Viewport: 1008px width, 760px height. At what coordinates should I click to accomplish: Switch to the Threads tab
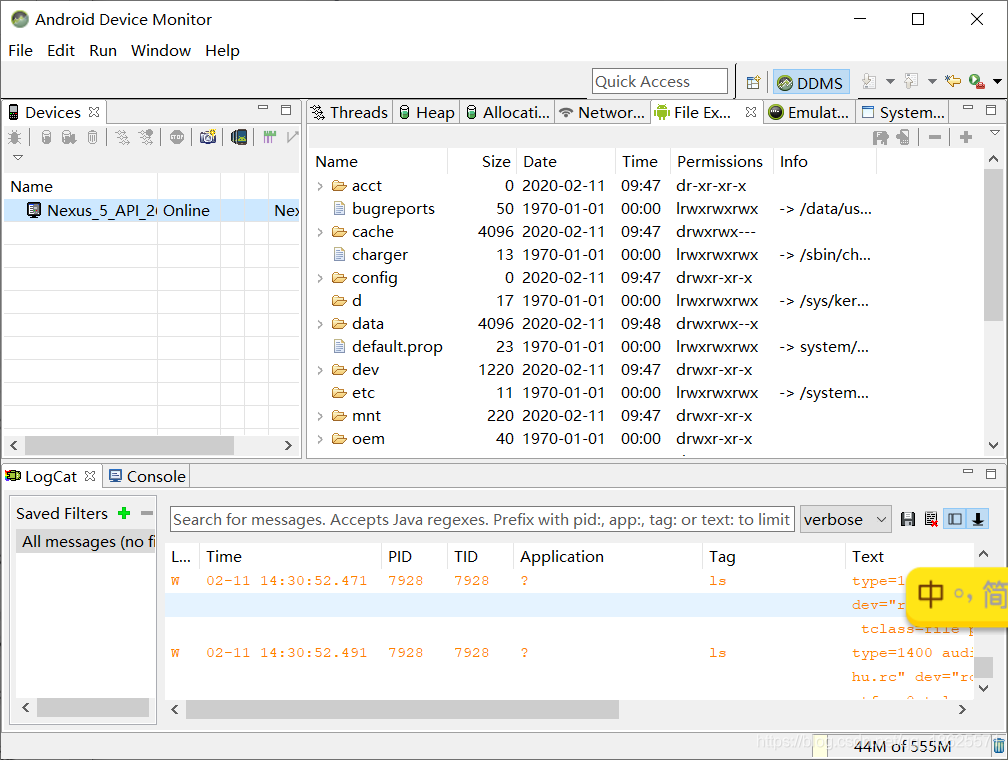click(x=349, y=113)
